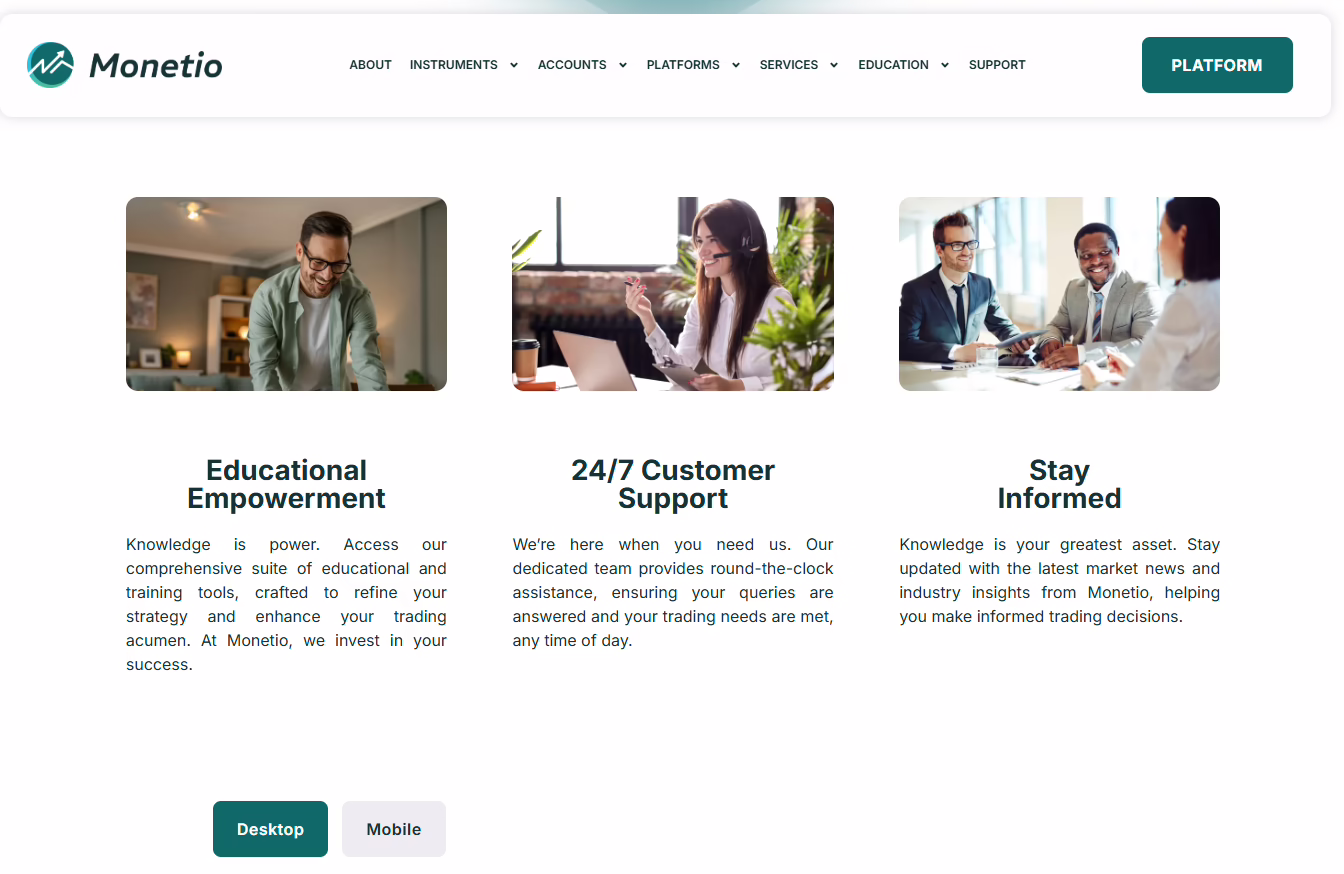
Task: Click the Monetio chart logo icon
Action: coord(50,65)
